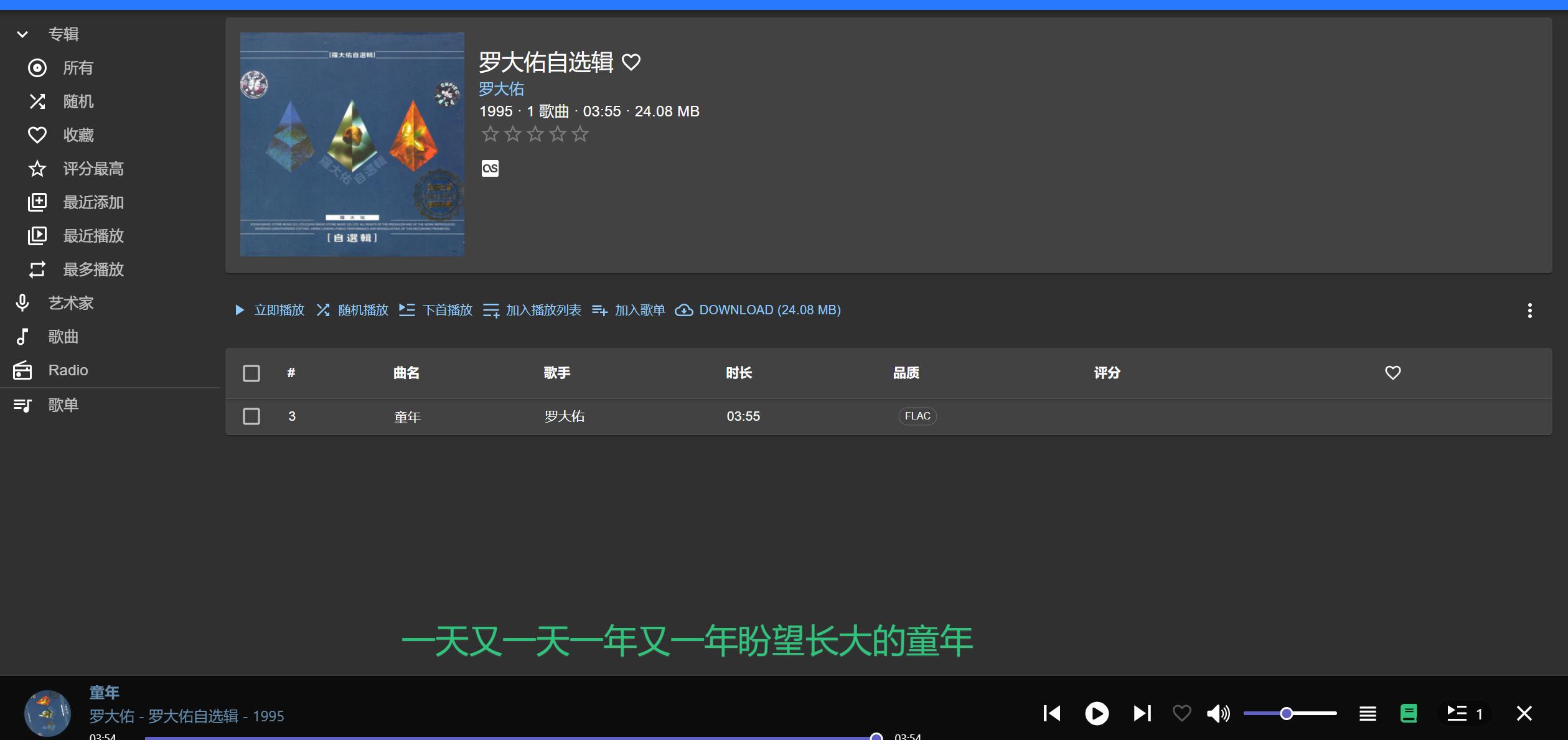Favorite album 罗大佑自选辑 heart icon
Image resolution: width=1568 pixels, height=740 pixels.
tap(631, 62)
